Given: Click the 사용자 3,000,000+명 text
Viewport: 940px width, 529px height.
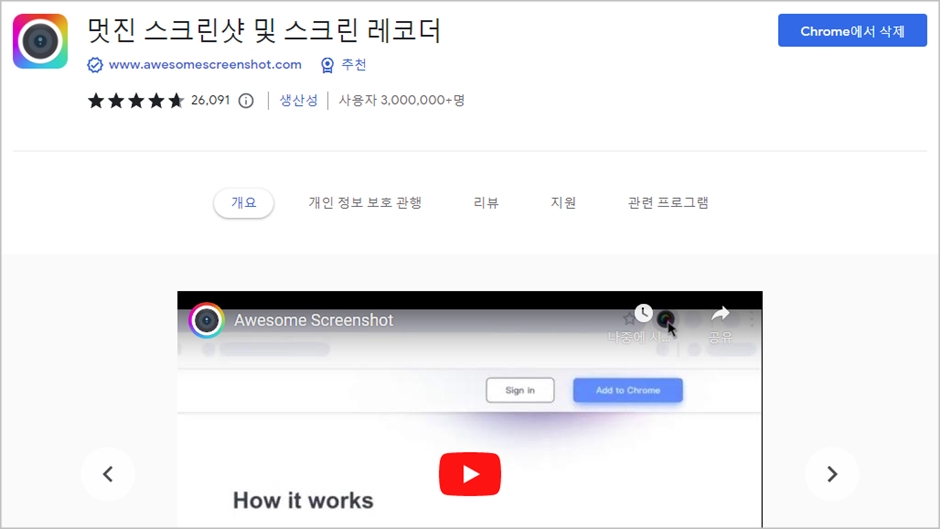Looking at the screenshot, I should [402, 100].
